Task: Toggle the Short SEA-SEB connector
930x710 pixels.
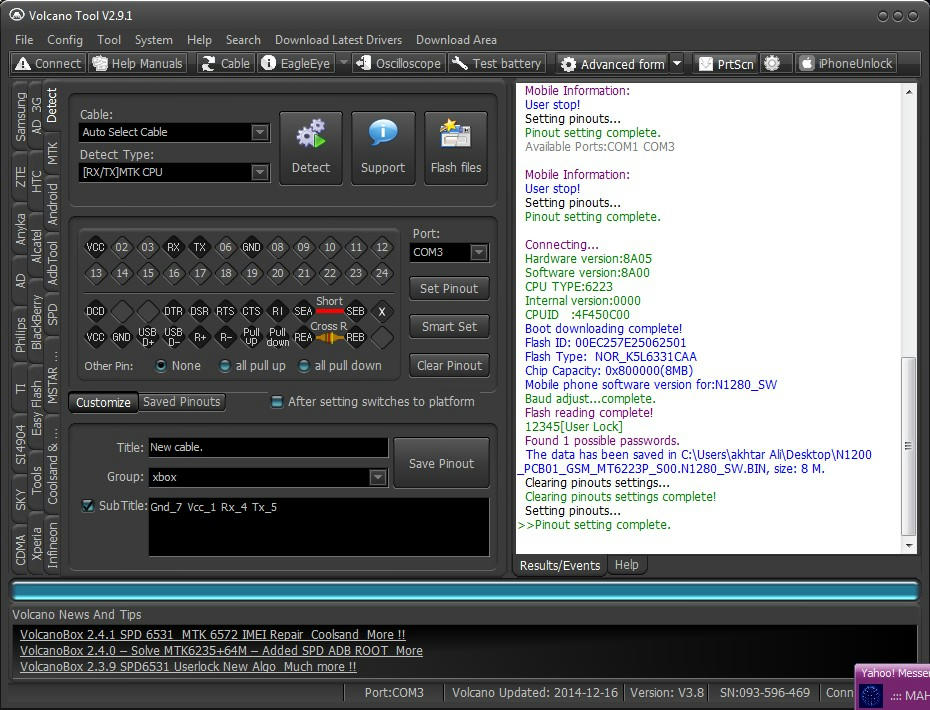Action: [x=329, y=310]
